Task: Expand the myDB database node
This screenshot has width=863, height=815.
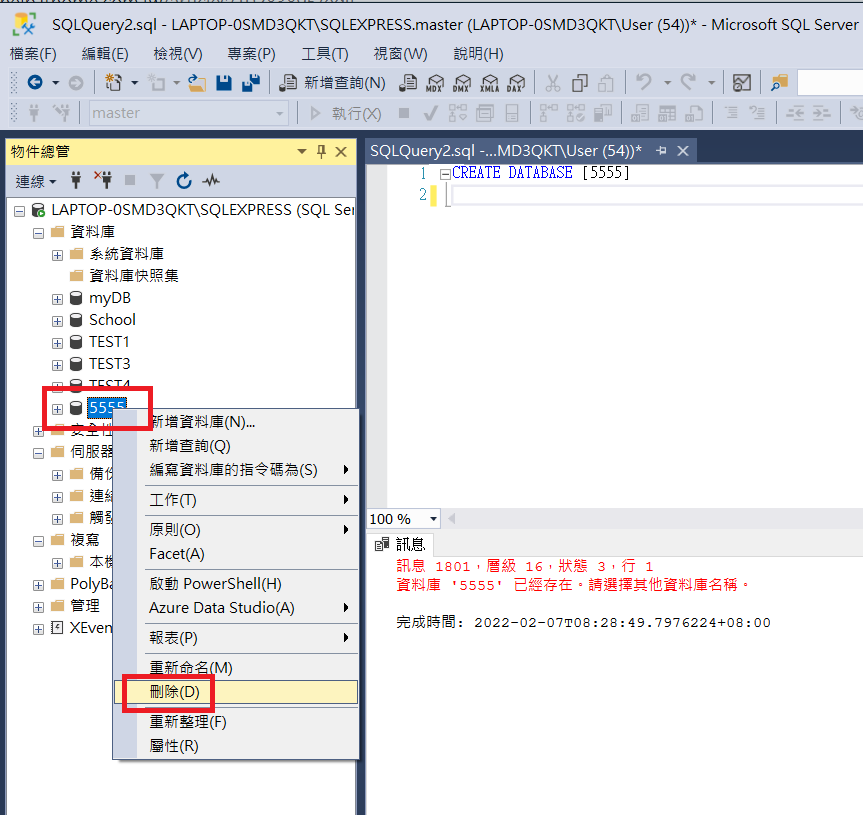Action: [57, 299]
